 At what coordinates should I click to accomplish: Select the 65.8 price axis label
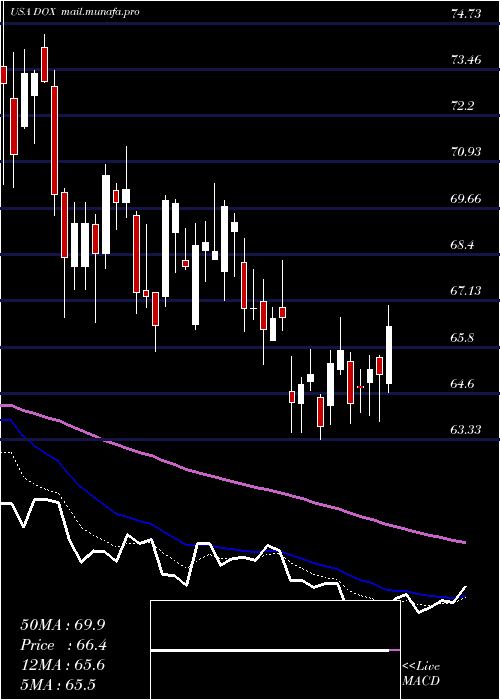(464, 337)
